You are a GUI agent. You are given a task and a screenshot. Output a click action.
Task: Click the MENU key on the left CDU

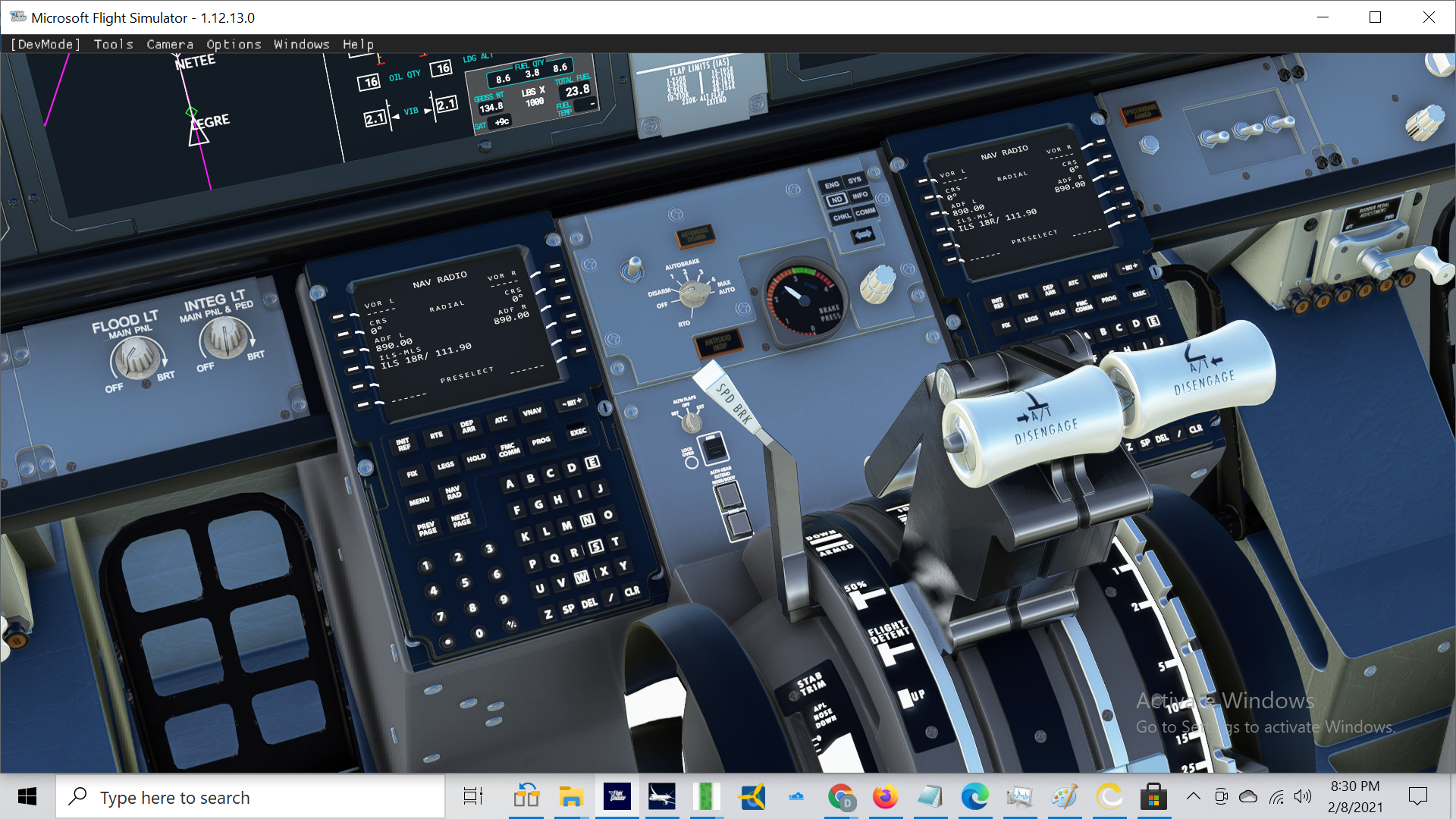(419, 501)
